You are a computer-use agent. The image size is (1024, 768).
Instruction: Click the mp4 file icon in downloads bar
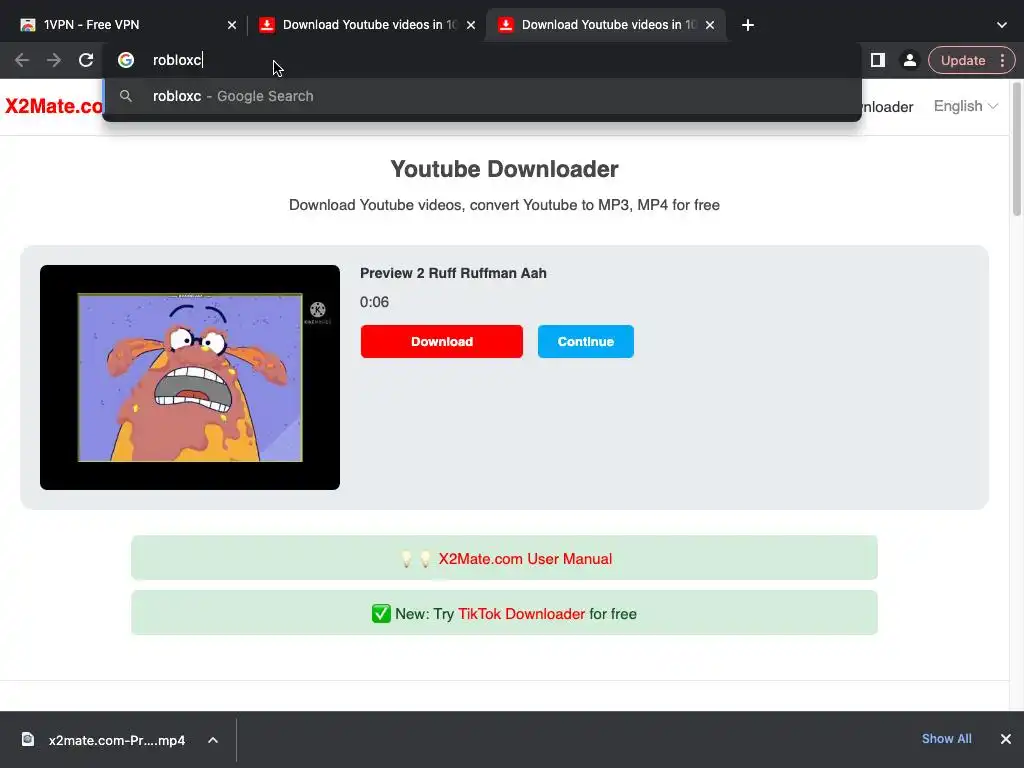pos(28,739)
